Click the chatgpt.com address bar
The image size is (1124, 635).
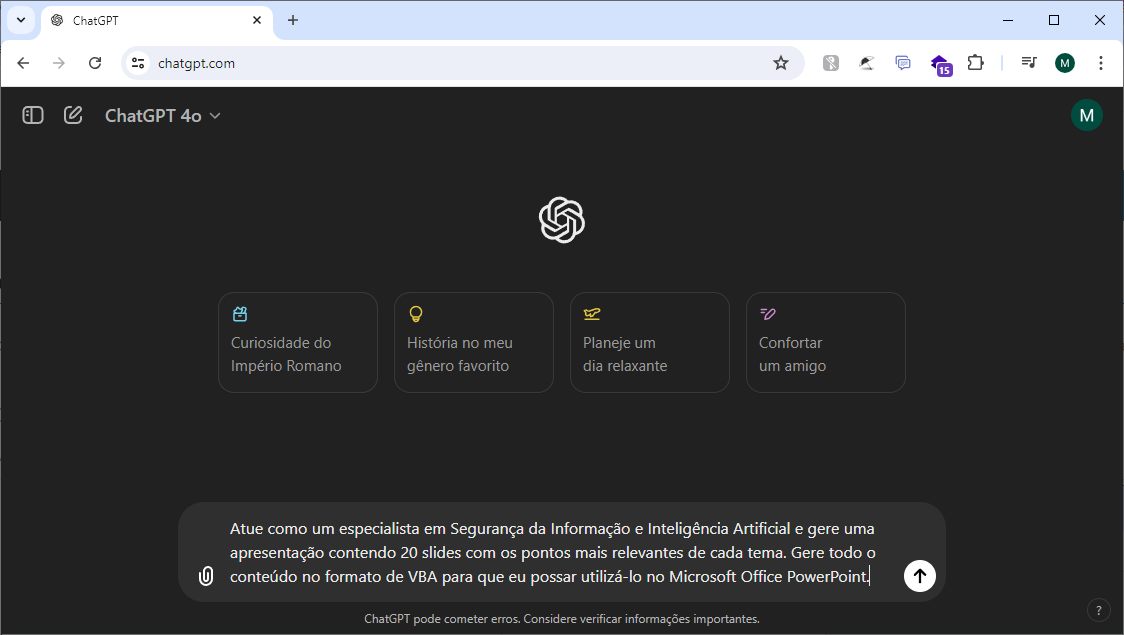tap(462, 63)
